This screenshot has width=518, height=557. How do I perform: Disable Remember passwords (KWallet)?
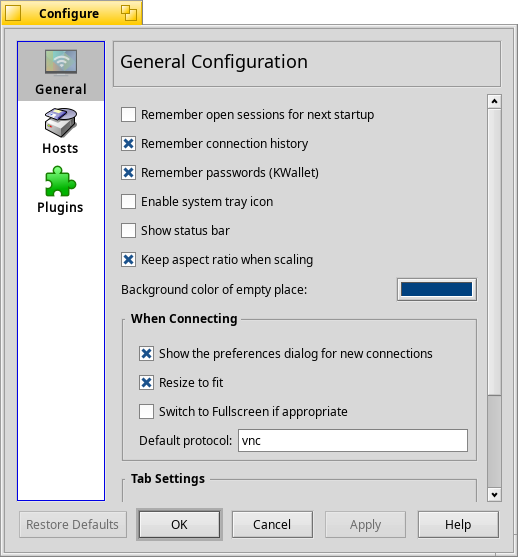tap(128, 173)
